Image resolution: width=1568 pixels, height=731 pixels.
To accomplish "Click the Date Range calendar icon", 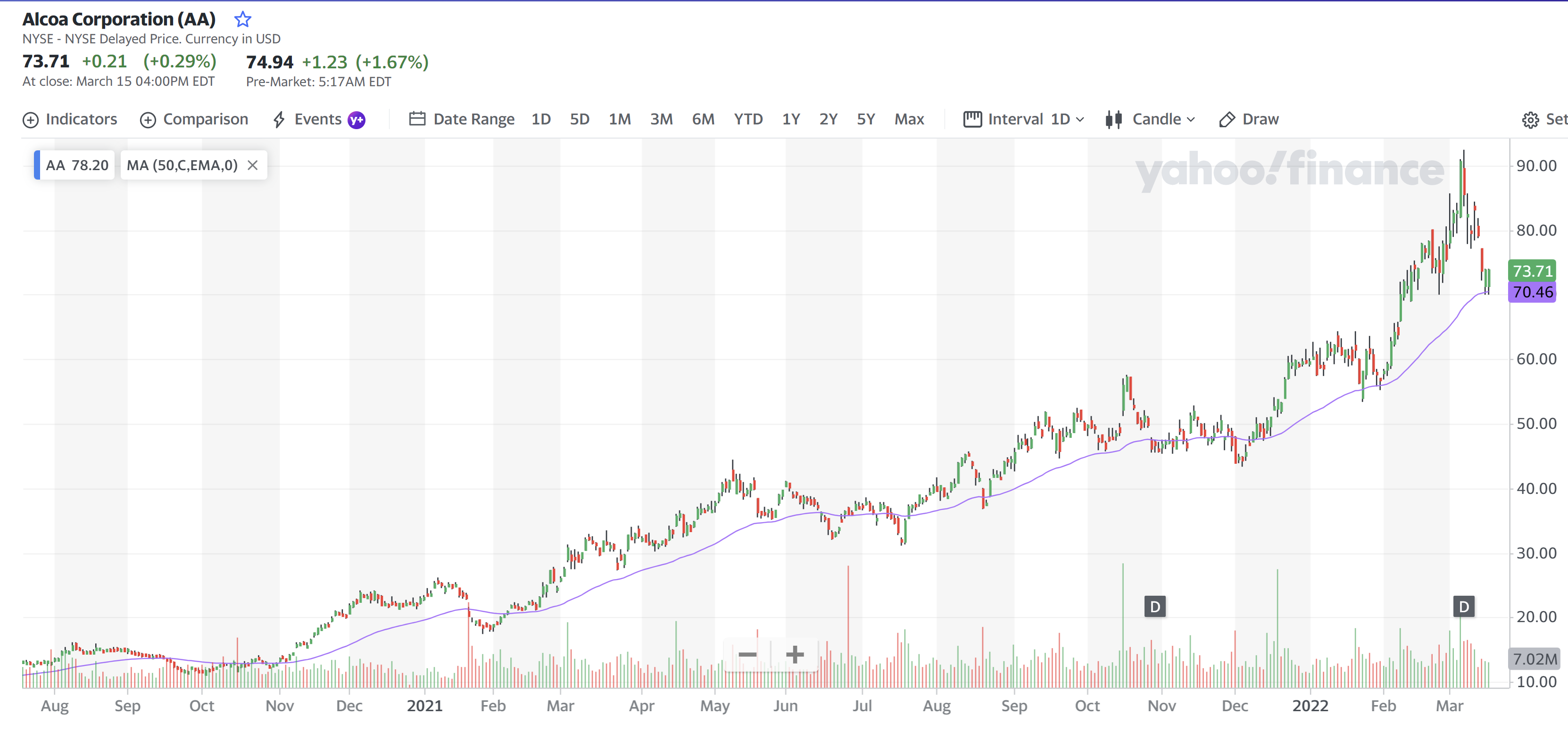I will [x=417, y=119].
